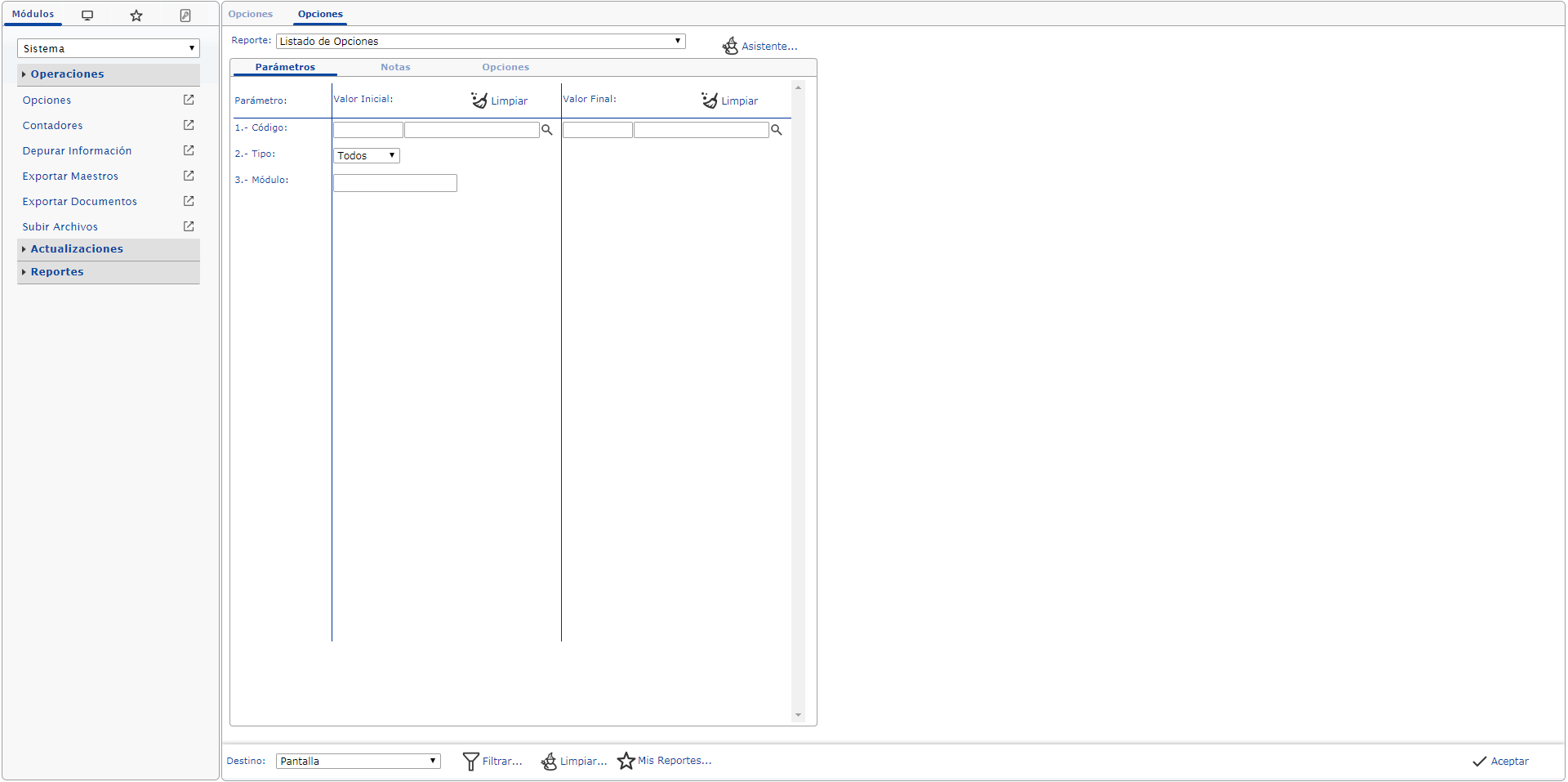This screenshot has height=782, width=1568.
Task: Click the Asistente wizard icon
Action: [x=730, y=46]
